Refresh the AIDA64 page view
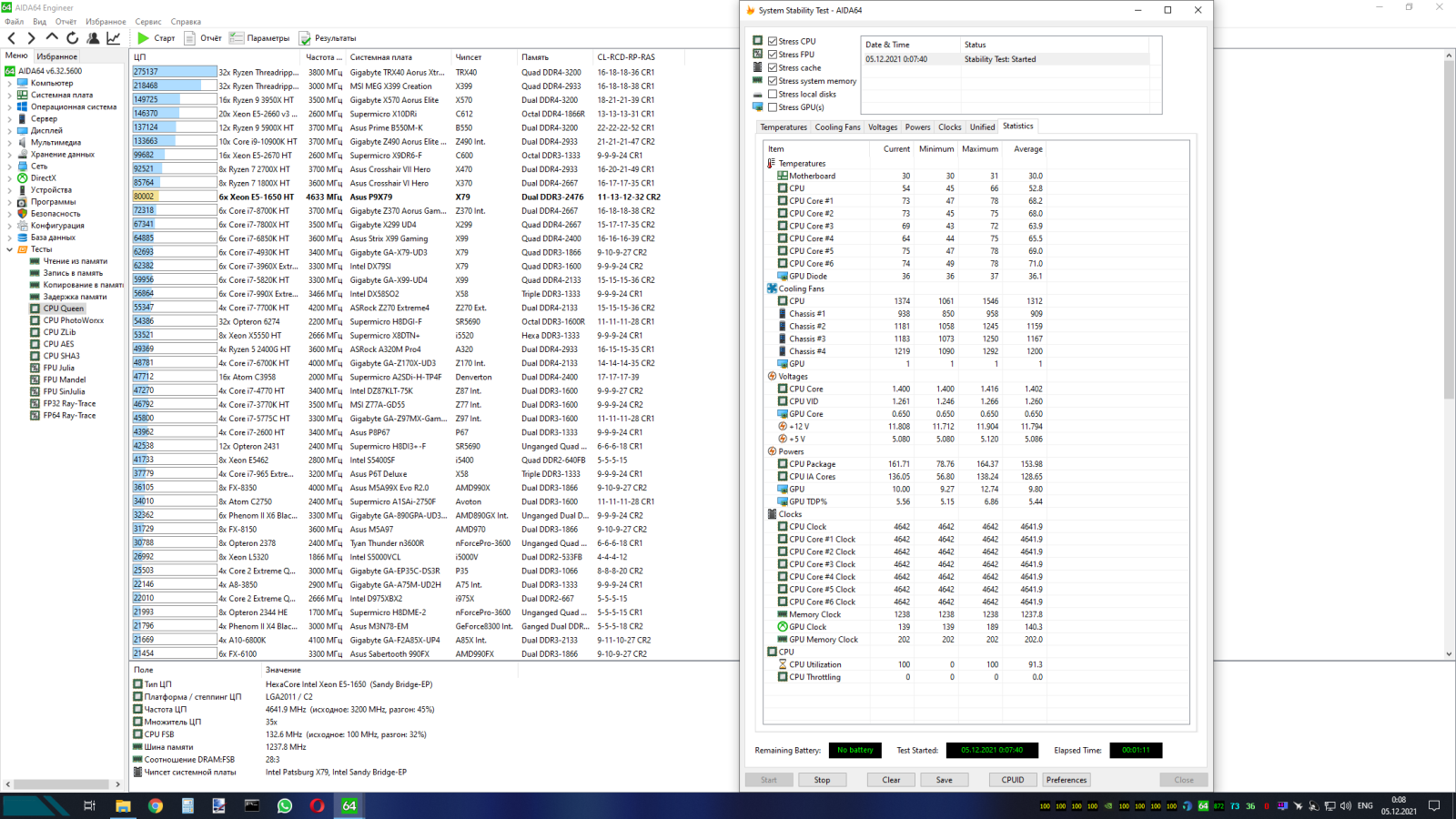The width and height of the screenshot is (1456, 819). pos(72,38)
